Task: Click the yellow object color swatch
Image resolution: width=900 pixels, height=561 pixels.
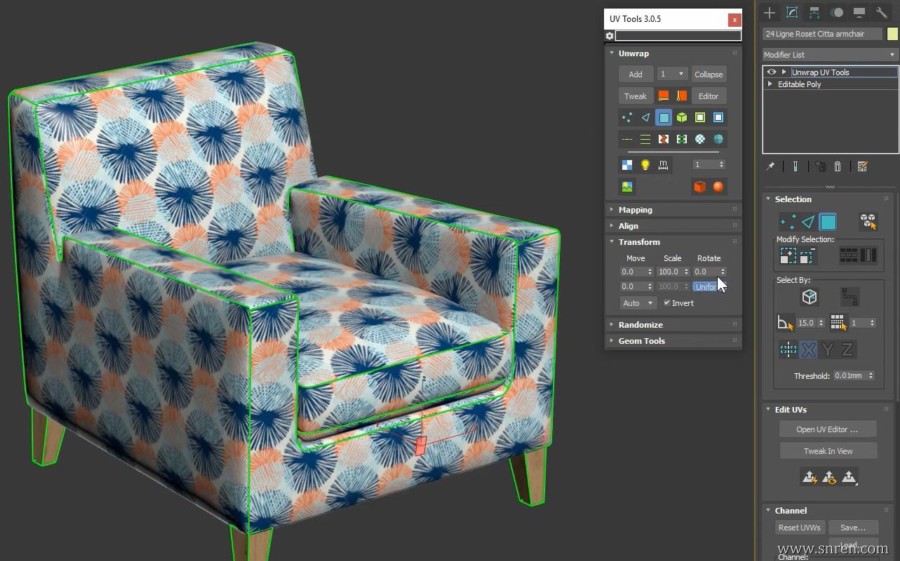Action: pyautogui.click(x=892, y=34)
